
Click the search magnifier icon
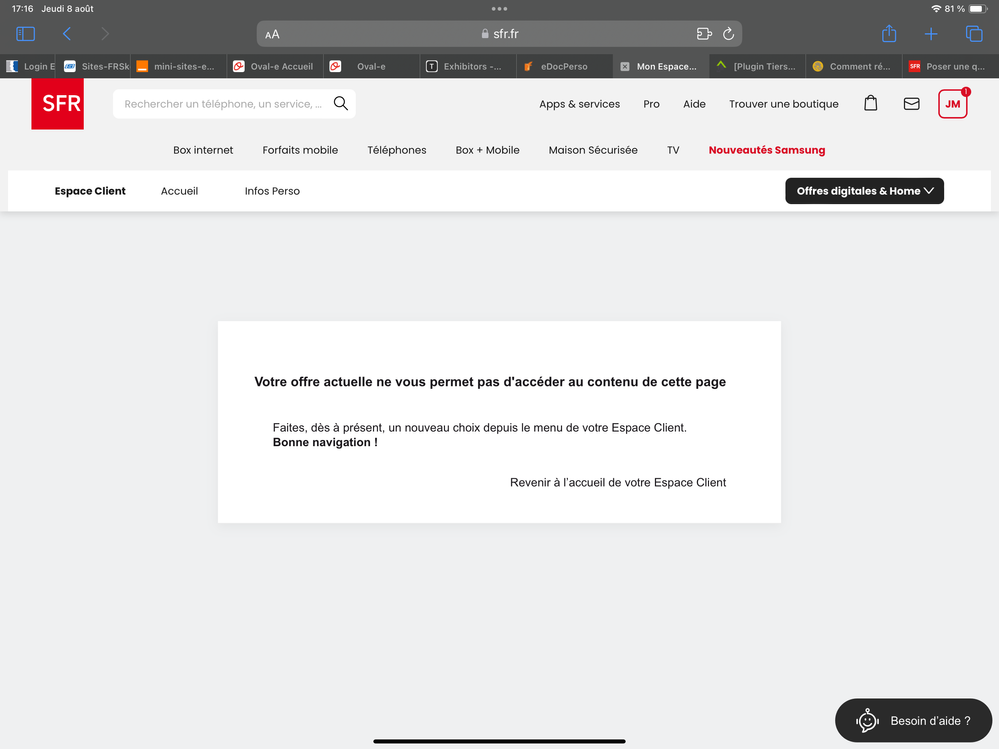[x=341, y=103]
